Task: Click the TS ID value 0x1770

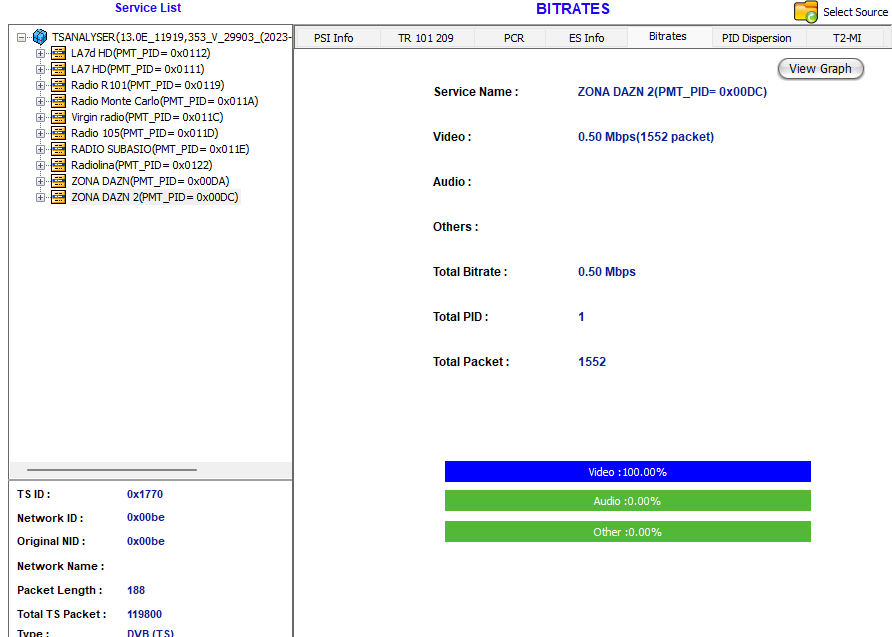Action: tap(144, 494)
